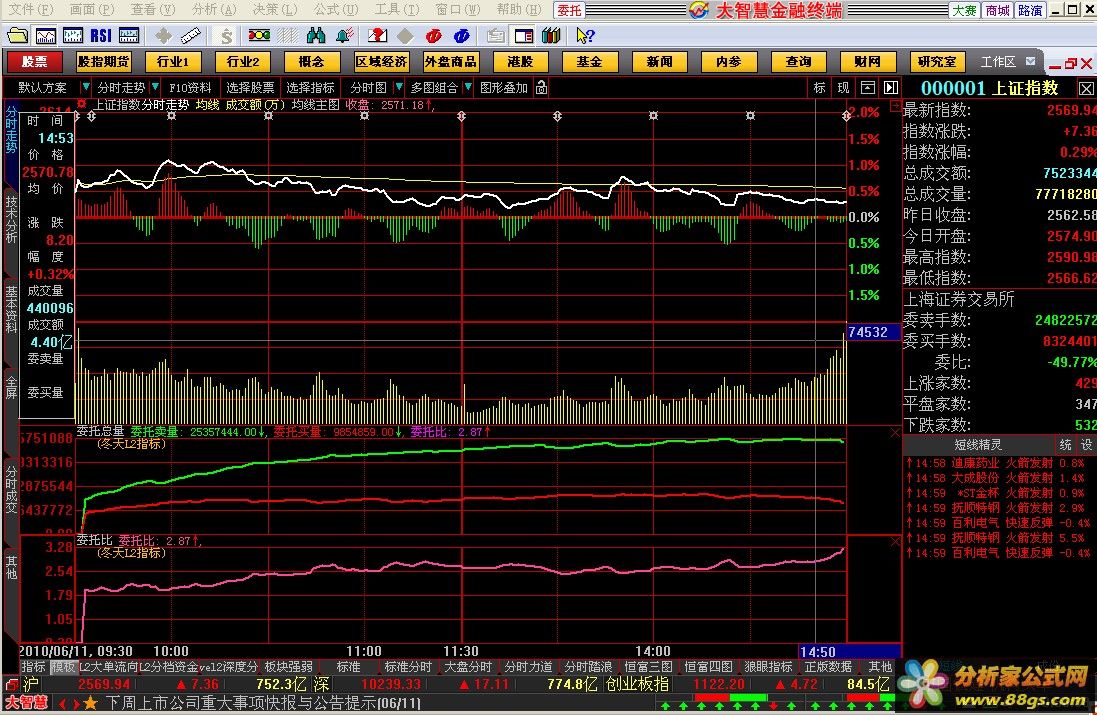Open the 基本资料 vertical side tab
The image size is (1097, 715).
tap(11, 309)
